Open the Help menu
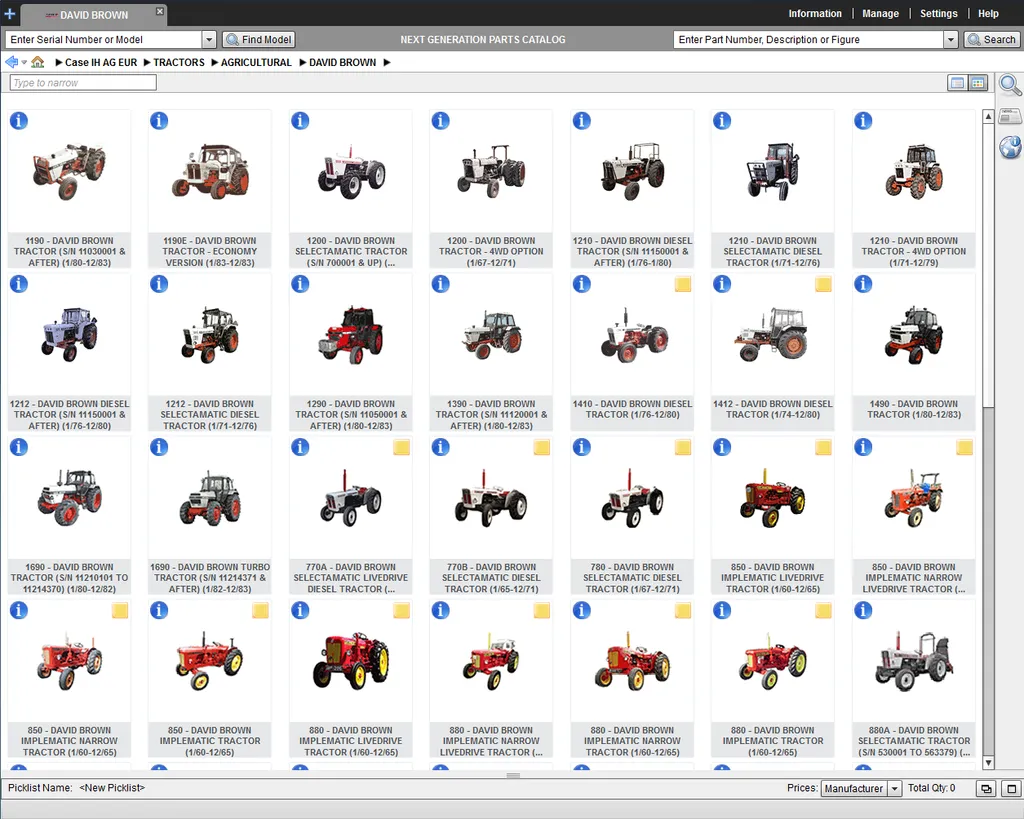 [987, 13]
